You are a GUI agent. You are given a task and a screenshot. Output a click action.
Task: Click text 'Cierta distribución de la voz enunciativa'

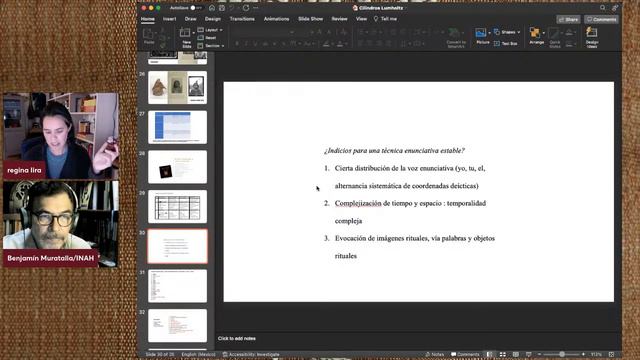click(394, 168)
